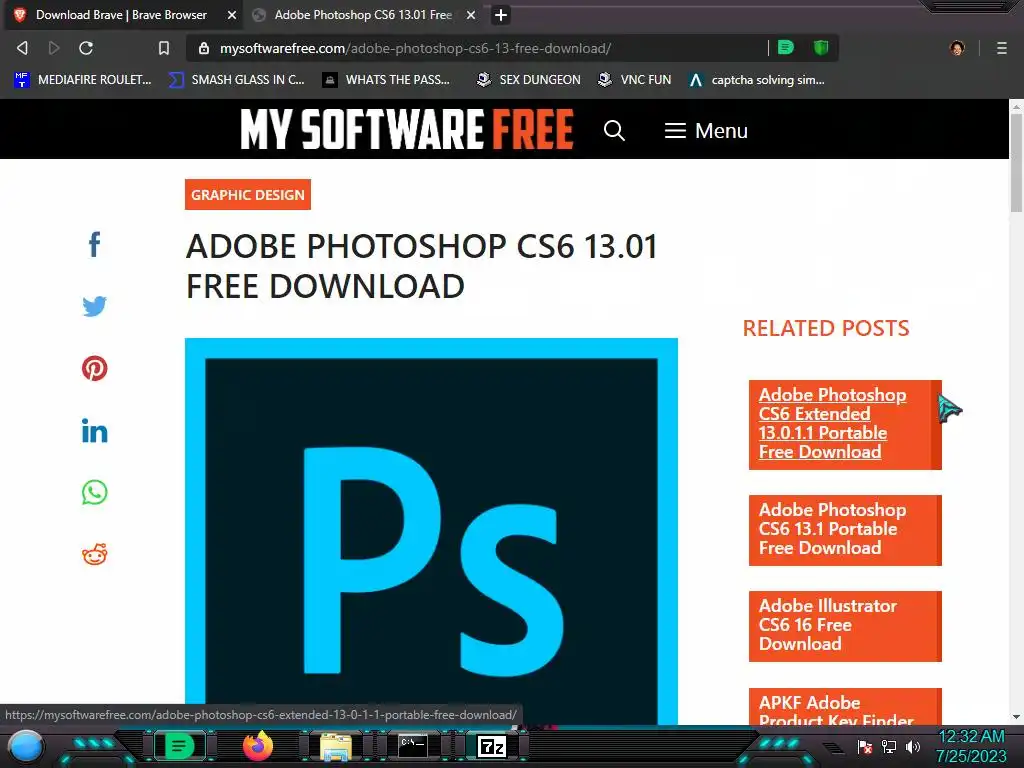Click the Photoshop Ps featured image
1024x768 pixels.
431,530
